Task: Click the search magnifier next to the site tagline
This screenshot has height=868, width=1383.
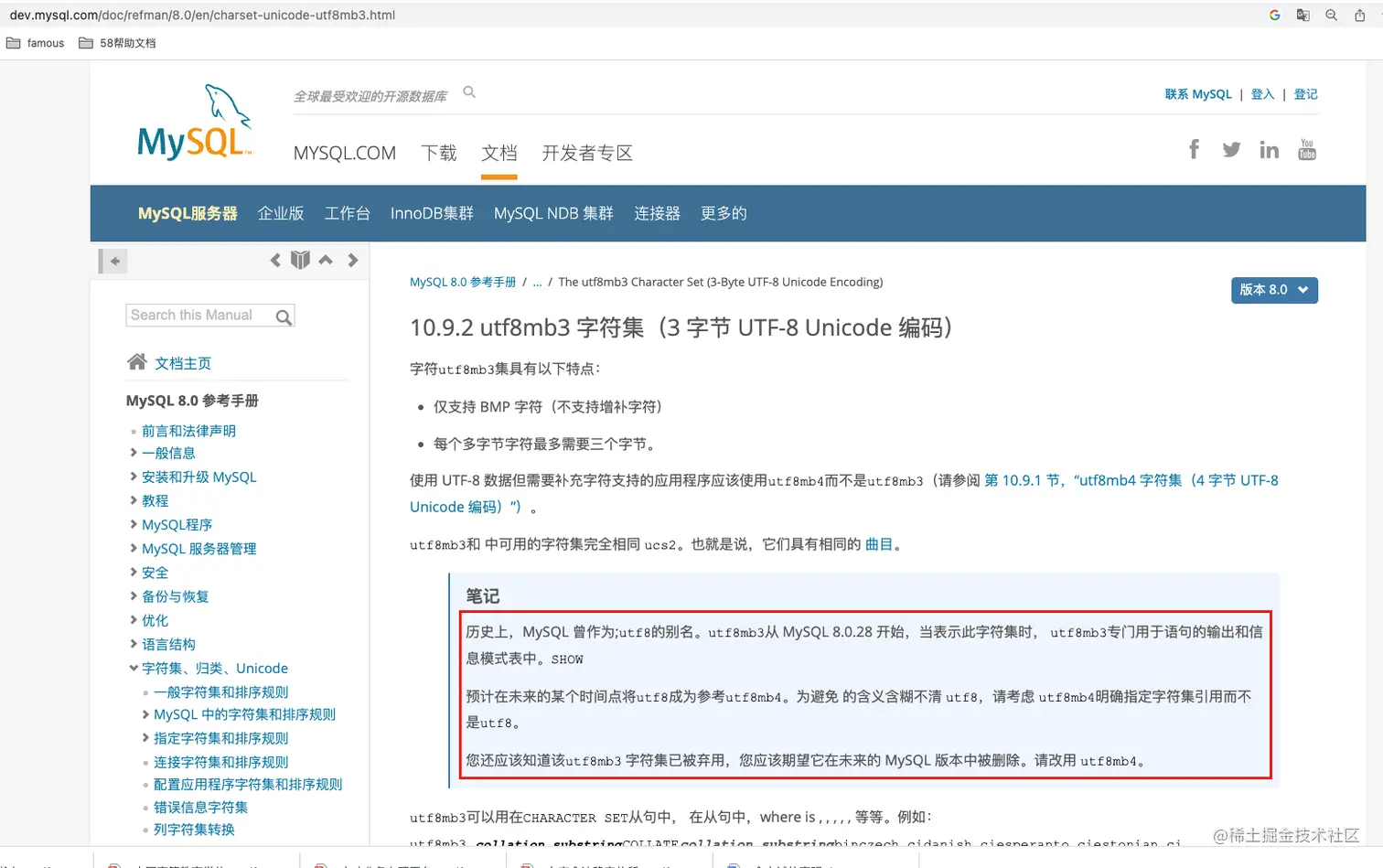Action: tap(469, 92)
